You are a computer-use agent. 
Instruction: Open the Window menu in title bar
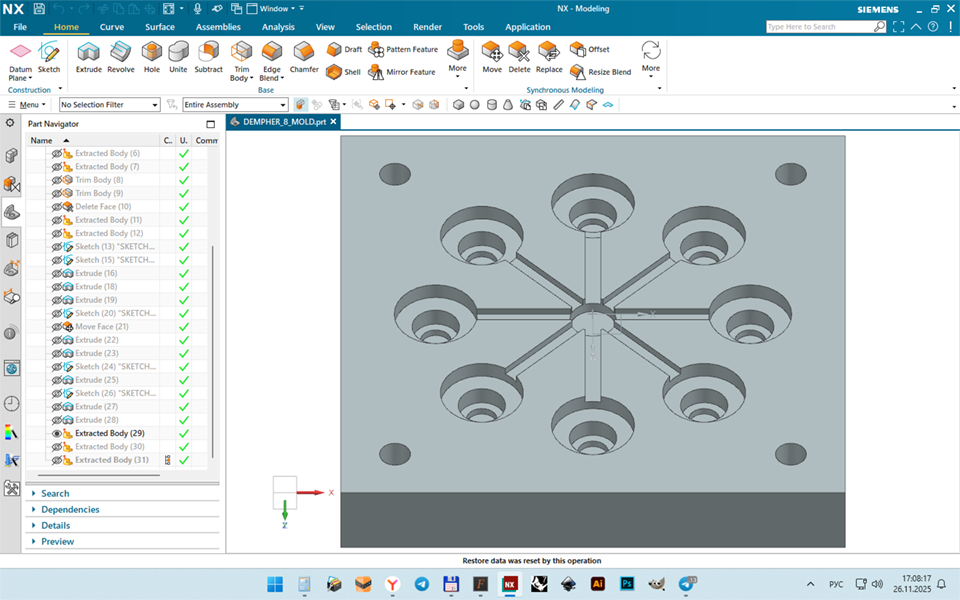(x=272, y=9)
